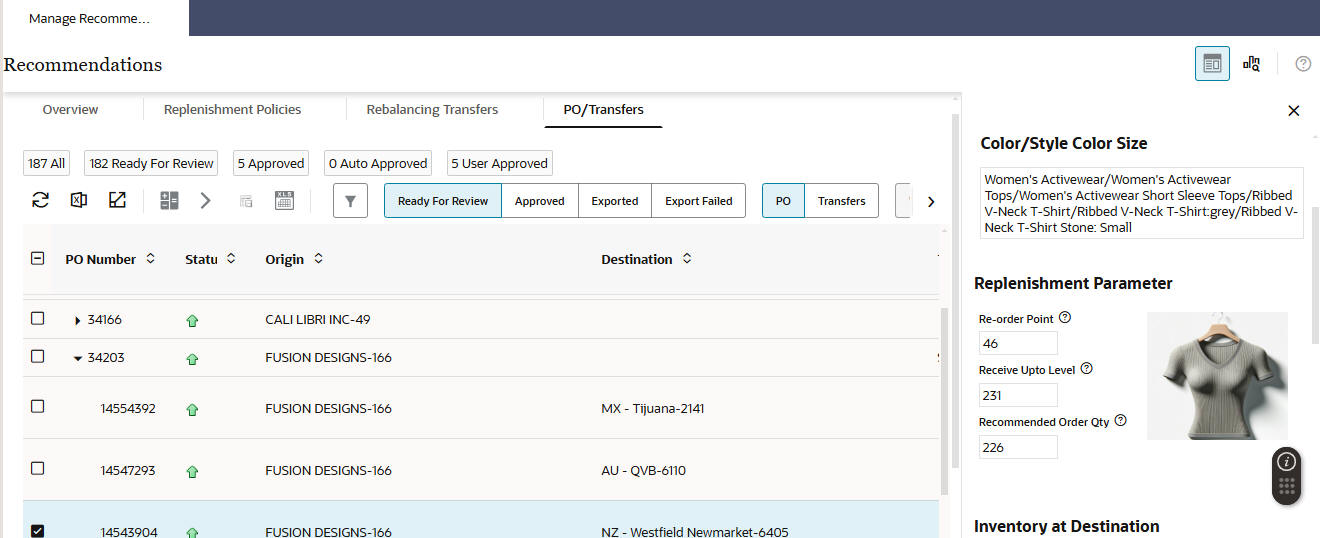Click the 187 All count button

[x=47, y=163]
